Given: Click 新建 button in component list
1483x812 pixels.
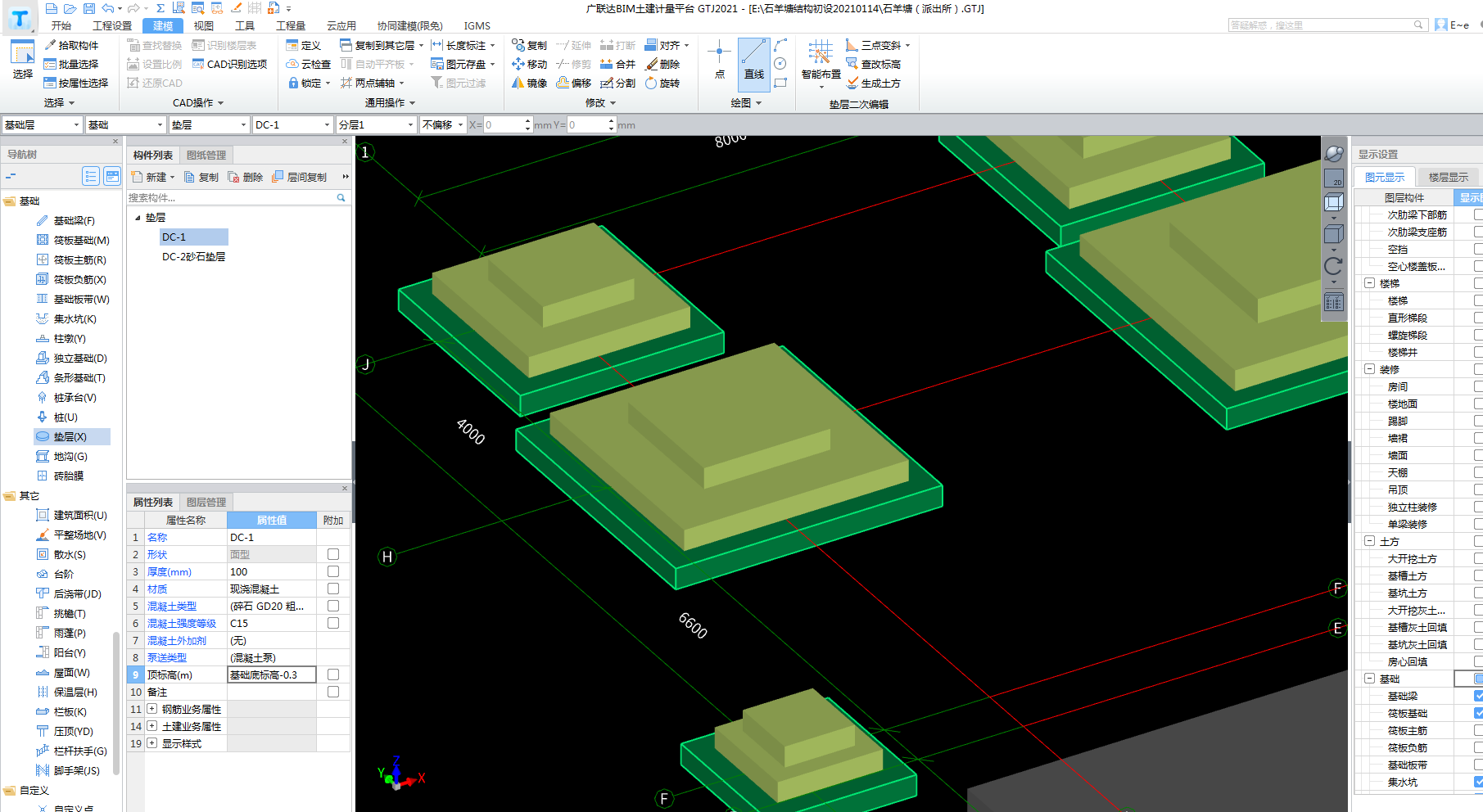Looking at the screenshot, I should coord(153,177).
